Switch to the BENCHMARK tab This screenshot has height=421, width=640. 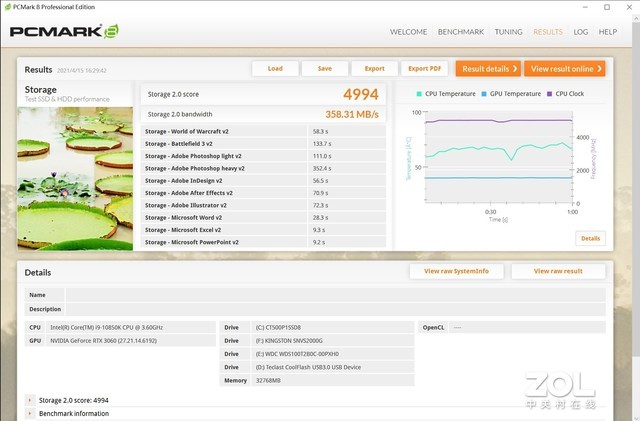(x=461, y=32)
